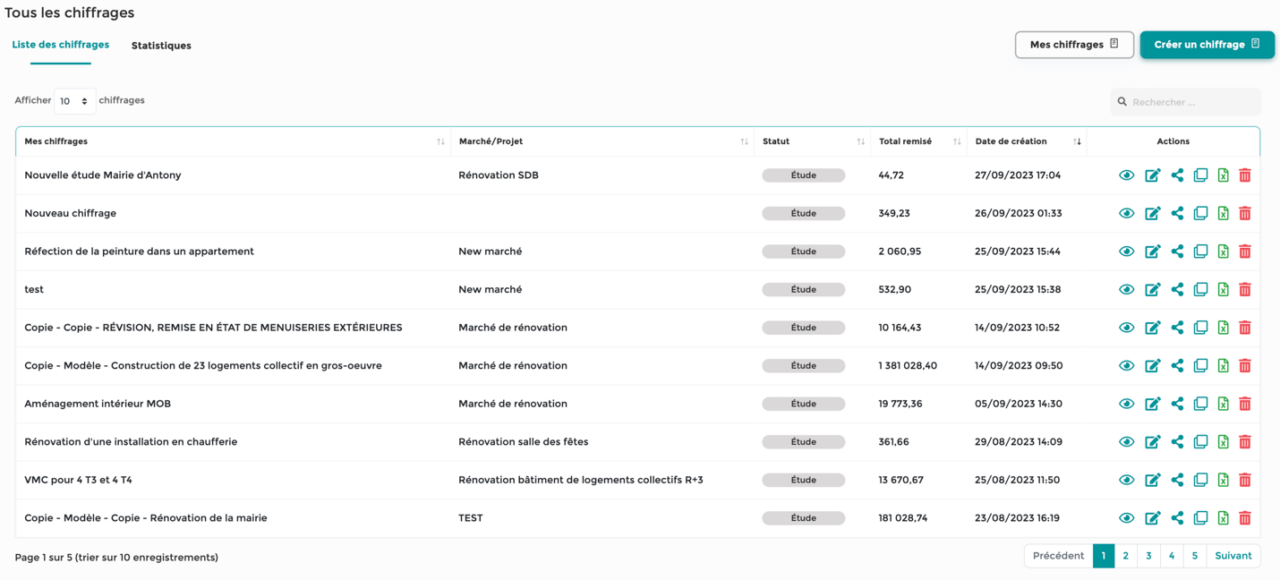
Task: Create a new chiffrage
Action: coord(1206,44)
